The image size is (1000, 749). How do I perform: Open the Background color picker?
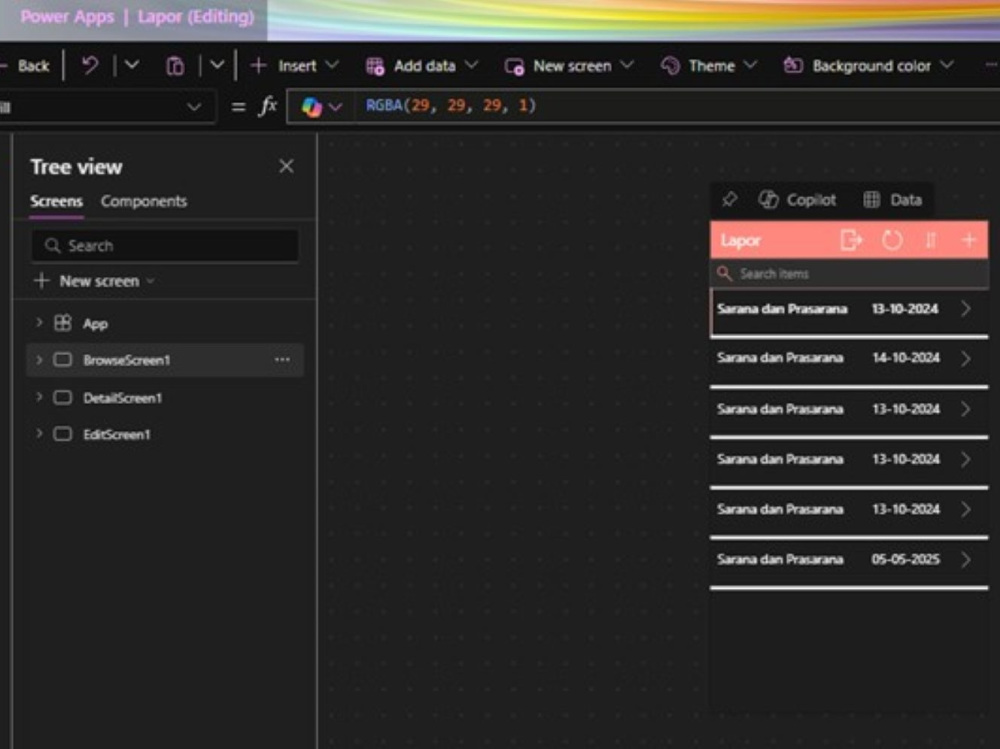coord(869,66)
